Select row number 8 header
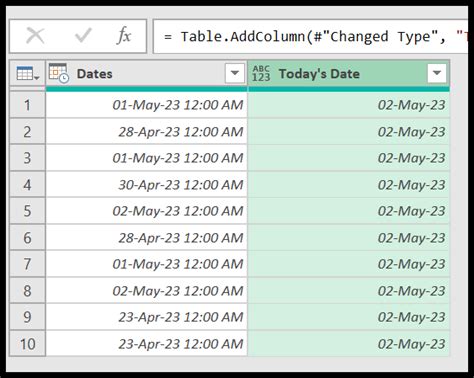The image size is (474, 378). 27,291
